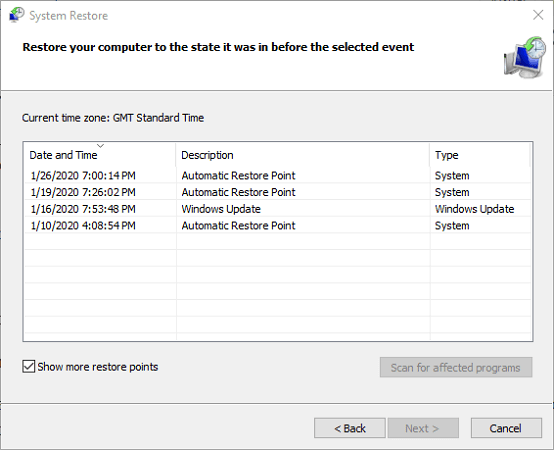Click the Next > button
The image size is (554, 450).
[x=423, y=428]
